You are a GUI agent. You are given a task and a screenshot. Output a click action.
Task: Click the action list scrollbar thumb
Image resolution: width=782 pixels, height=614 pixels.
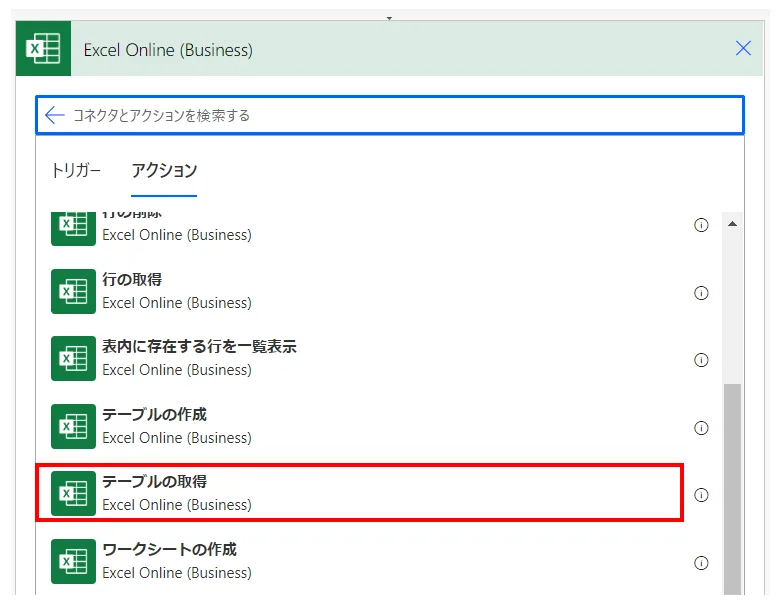(732, 489)
